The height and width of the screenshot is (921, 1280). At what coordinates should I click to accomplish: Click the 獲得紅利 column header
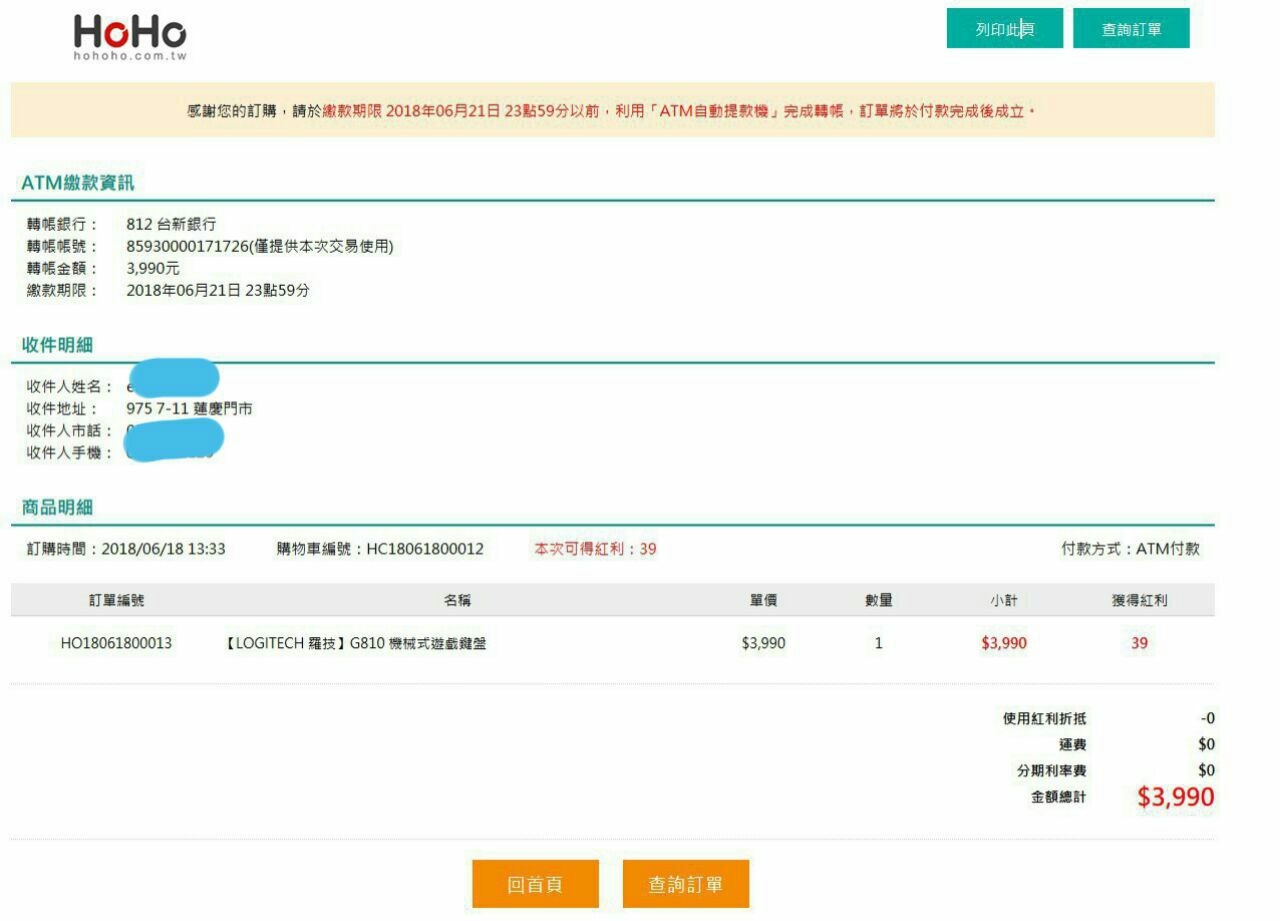click(x=1140, y=600)
